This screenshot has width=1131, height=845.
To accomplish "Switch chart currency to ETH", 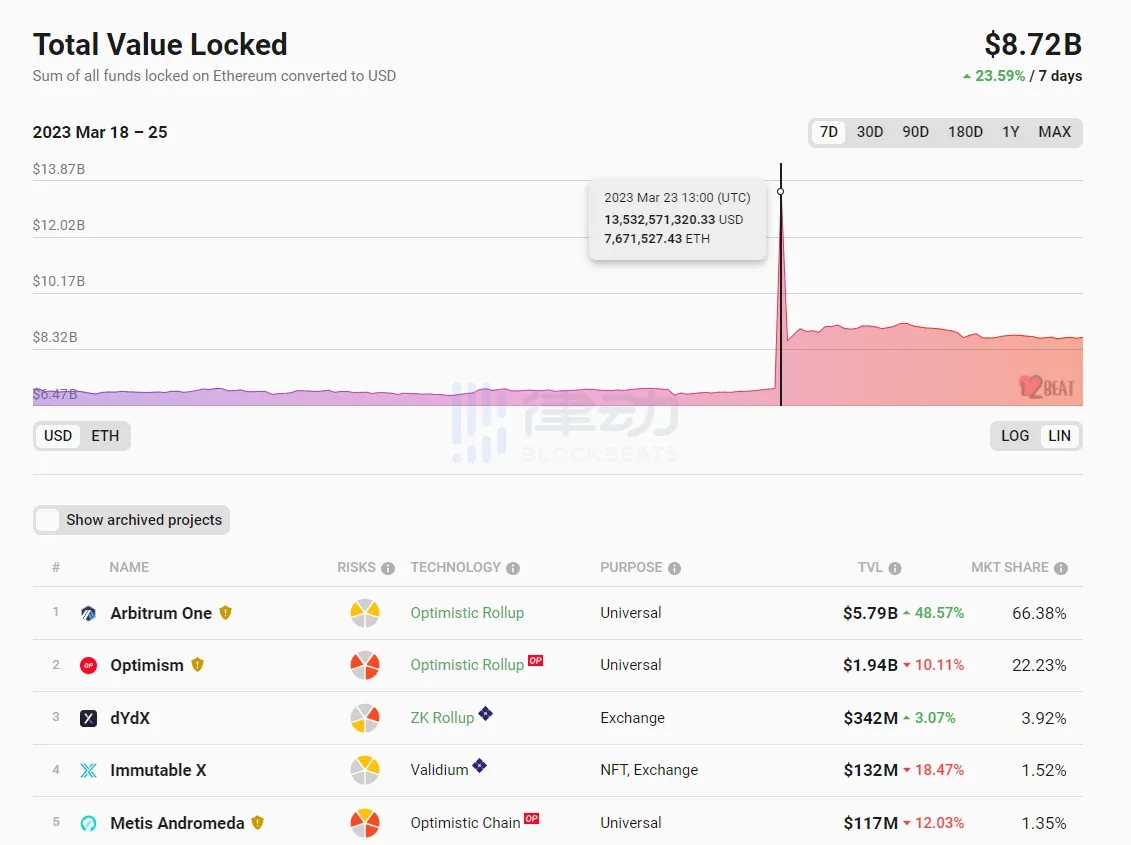I will coord(105,436).
